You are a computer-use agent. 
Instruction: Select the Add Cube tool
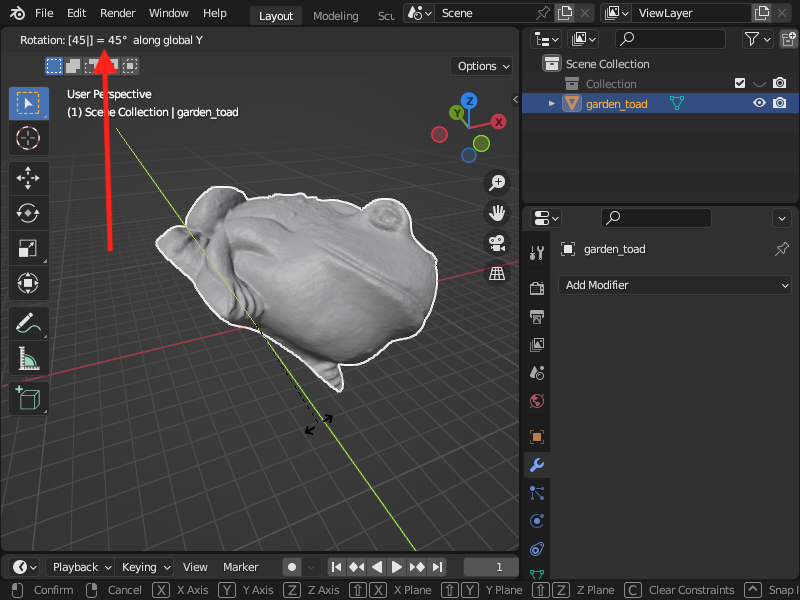coord(29,398)
